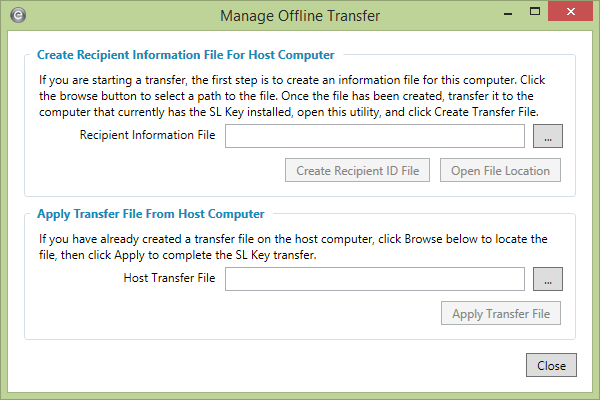Click the Create Recipient ID File button
This screenshot has height=400, width=600.
(x=357, y=171)
